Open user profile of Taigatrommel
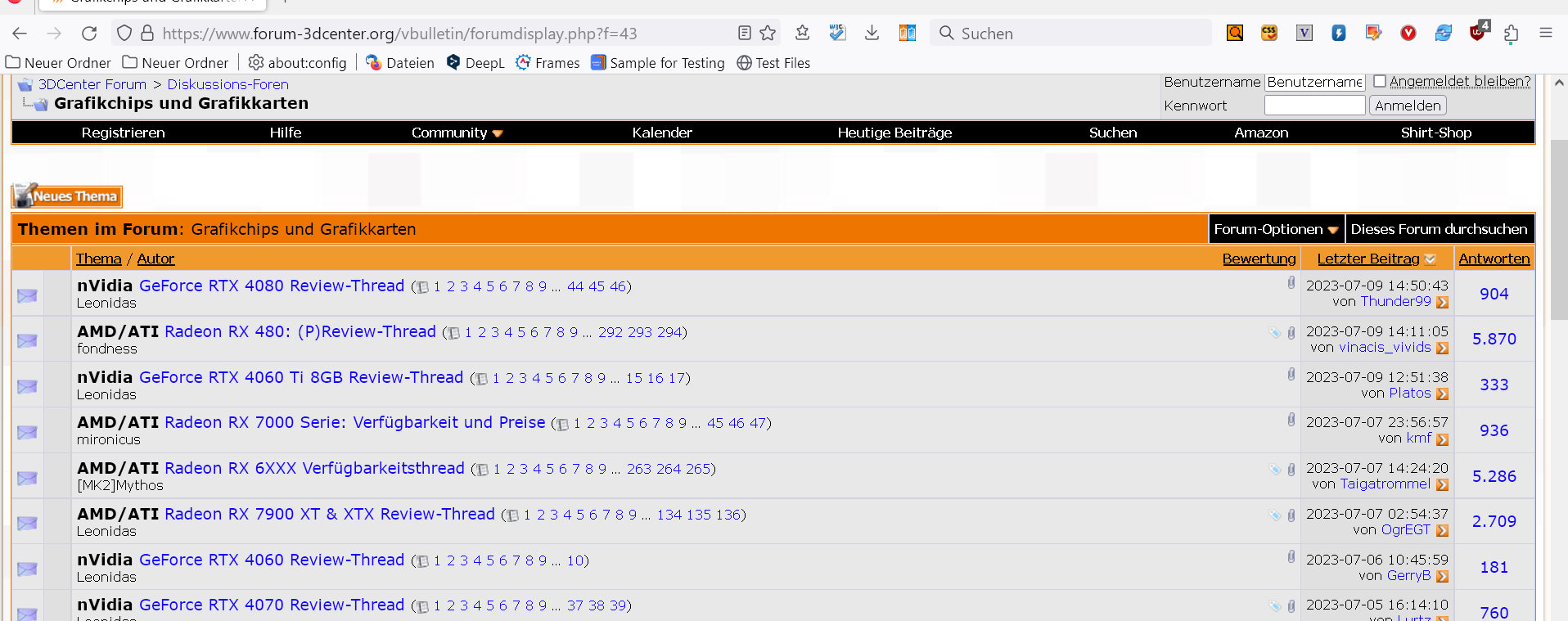 tap(1386, 484)
